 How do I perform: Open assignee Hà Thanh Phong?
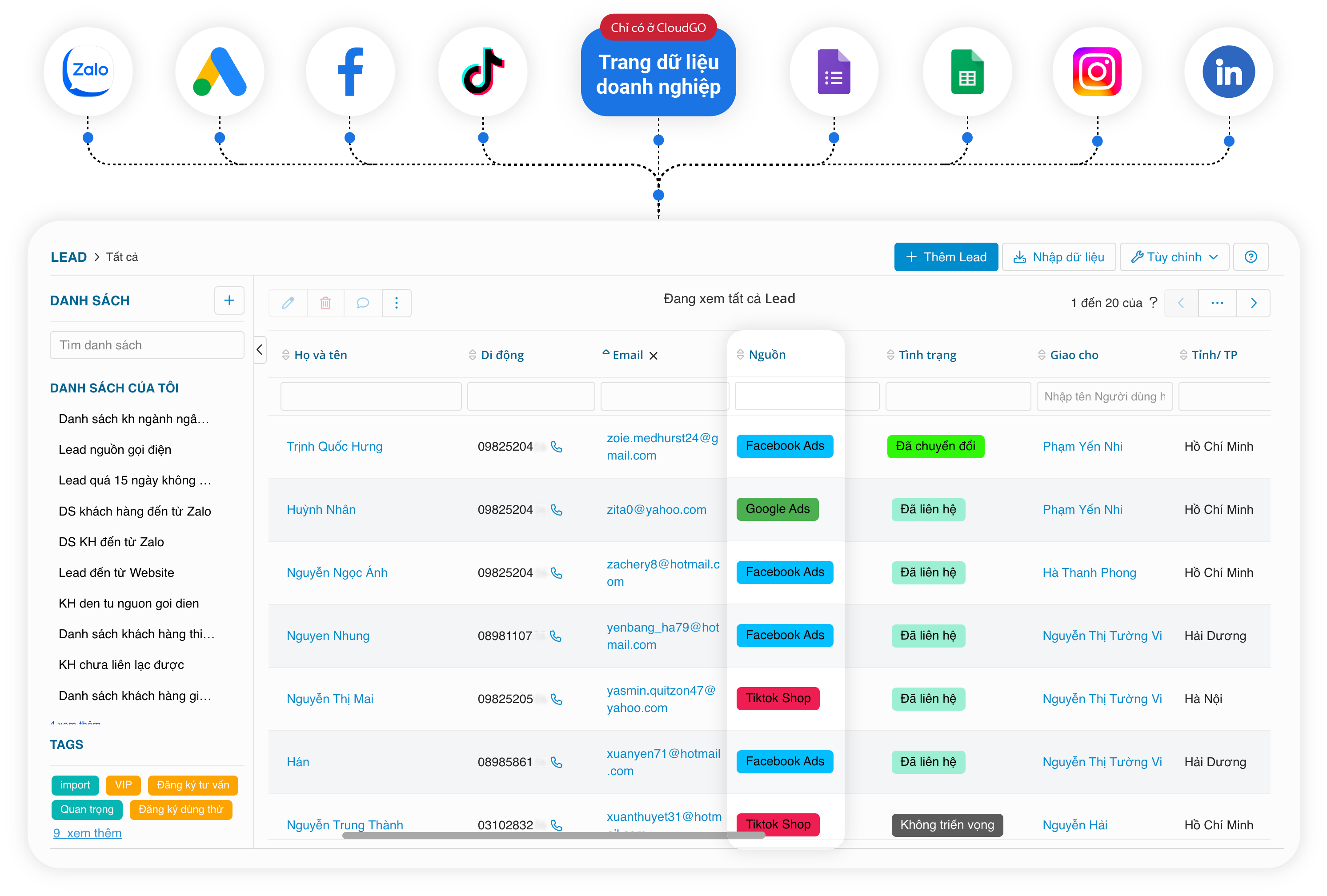(1089, 573)
